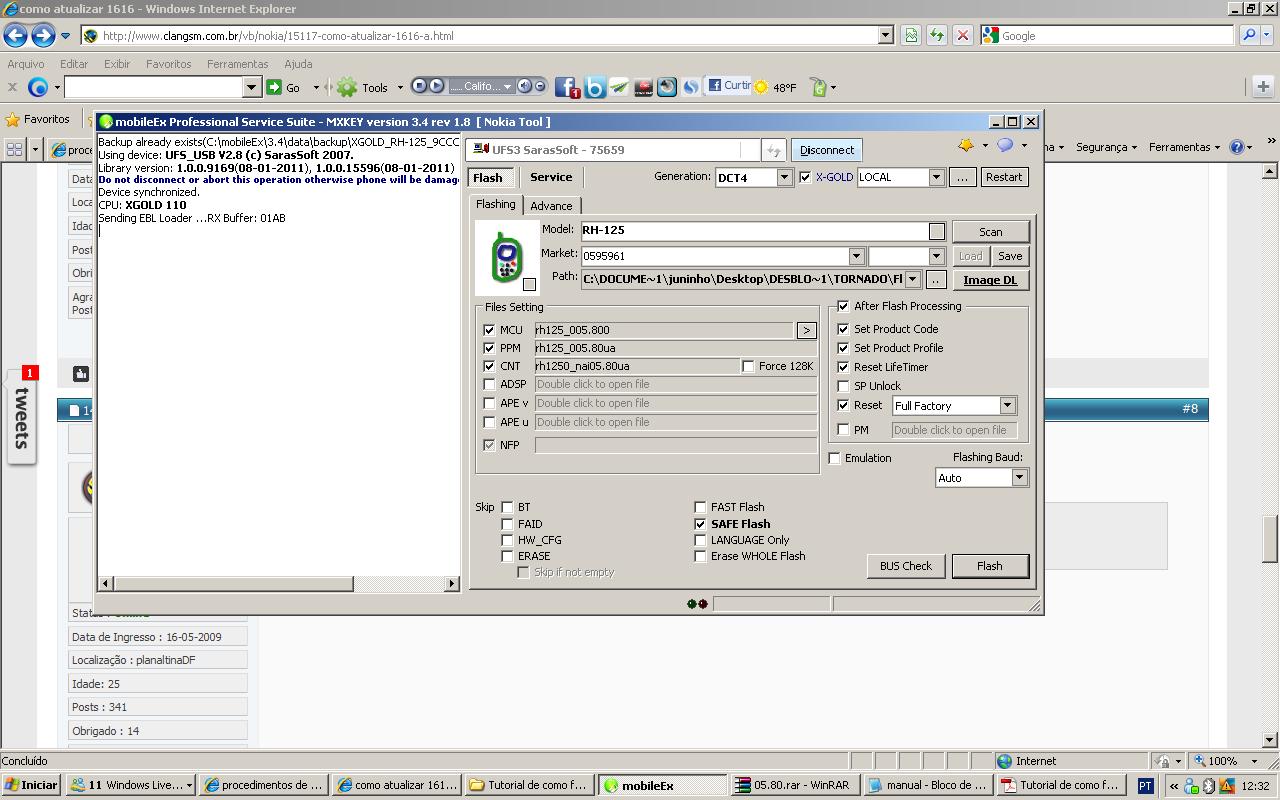Open the Favoritos menu in menu bar
This screenshot has width=1280, height=800.
coord(168,64)
